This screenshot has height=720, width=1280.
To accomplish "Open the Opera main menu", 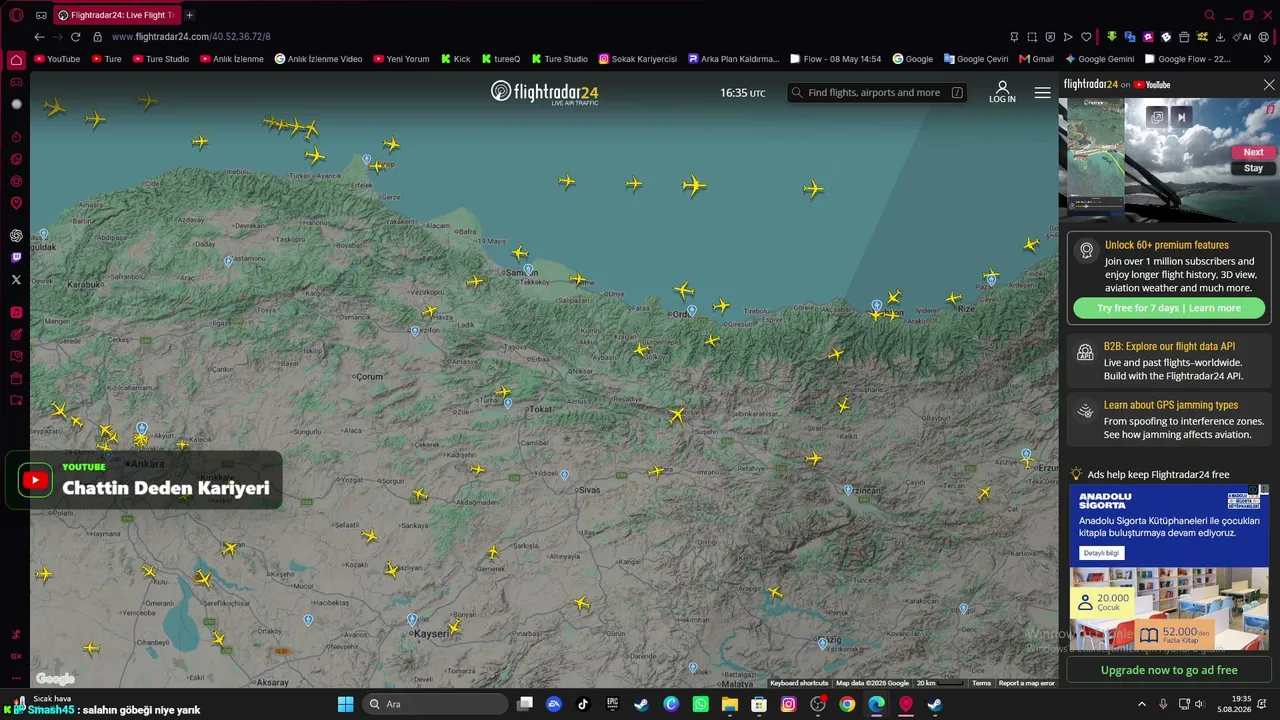I will click(x=16, y=15).
